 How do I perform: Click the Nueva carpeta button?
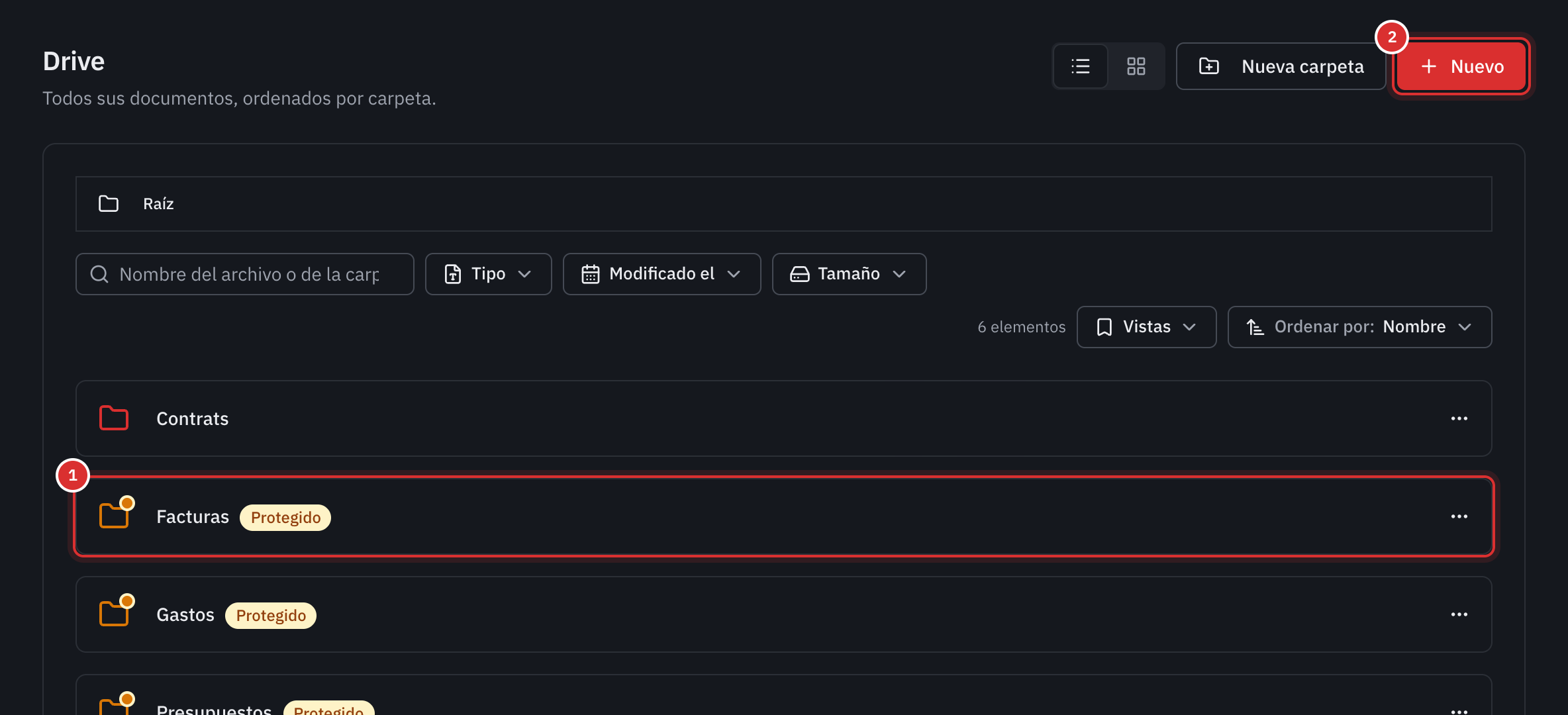pos(1281,66)
